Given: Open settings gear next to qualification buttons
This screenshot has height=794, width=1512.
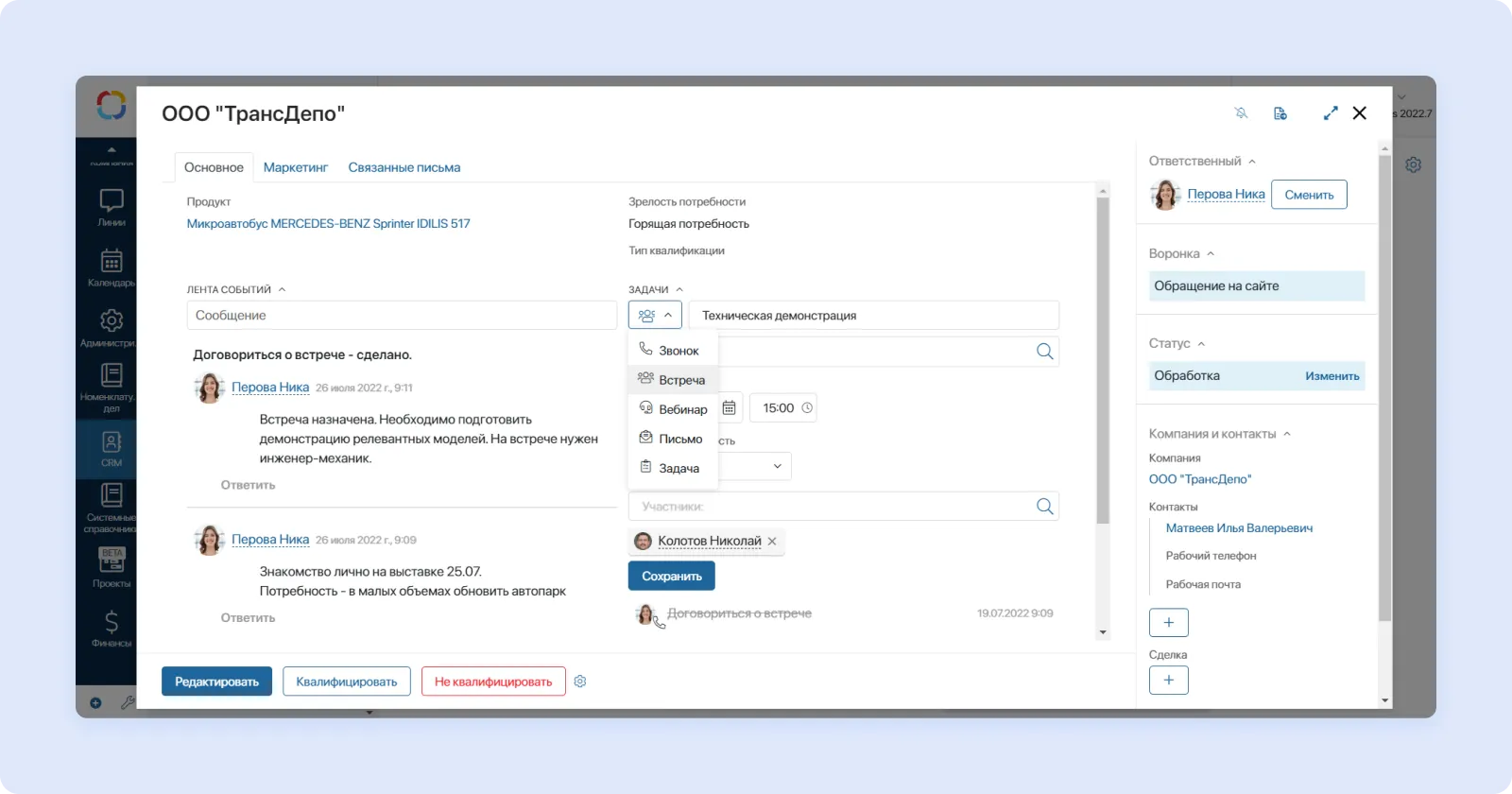Looking at the screenshot, I should [580, 682].
